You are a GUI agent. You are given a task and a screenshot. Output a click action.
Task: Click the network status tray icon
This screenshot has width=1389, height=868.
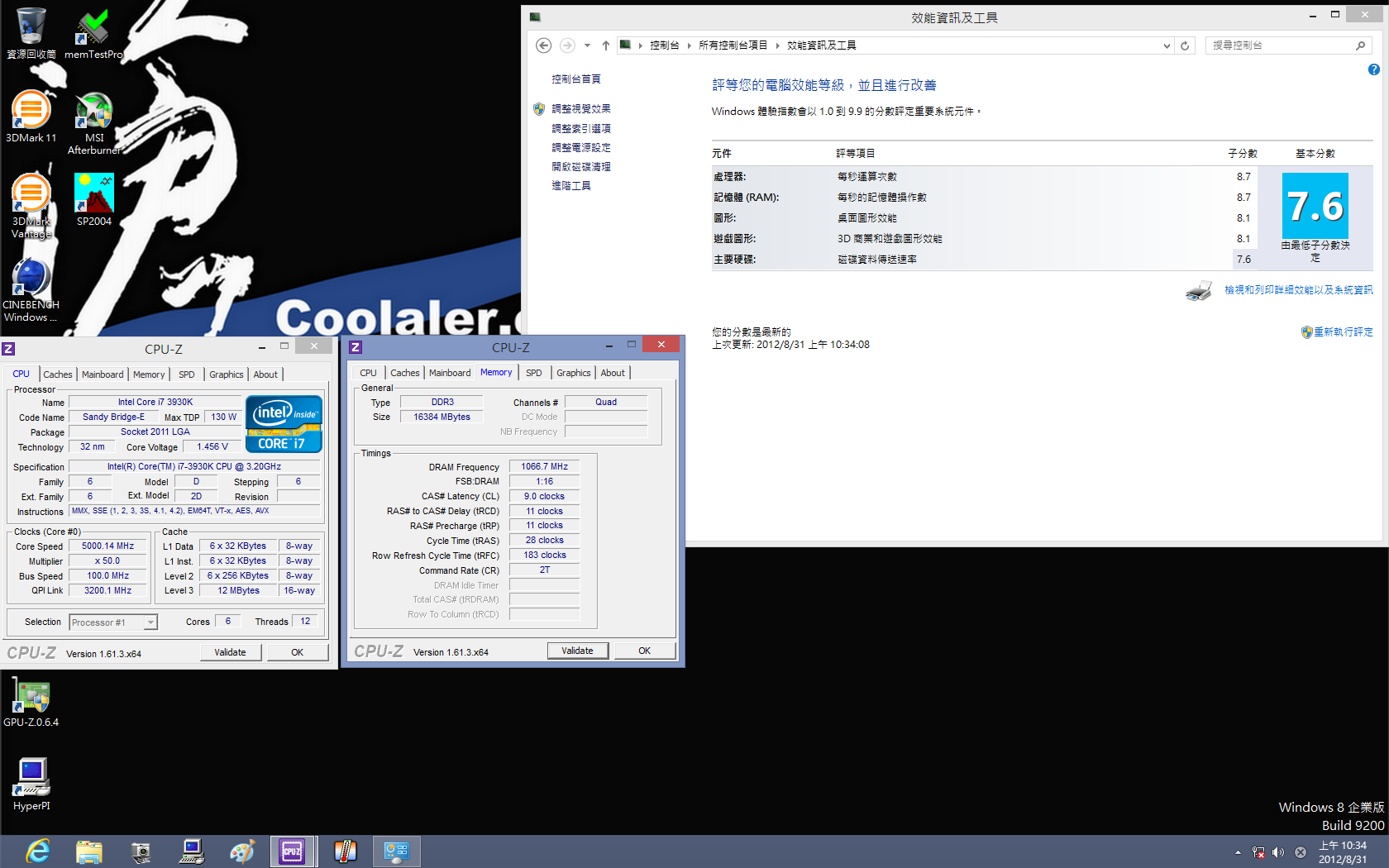tap(1258, 852)
